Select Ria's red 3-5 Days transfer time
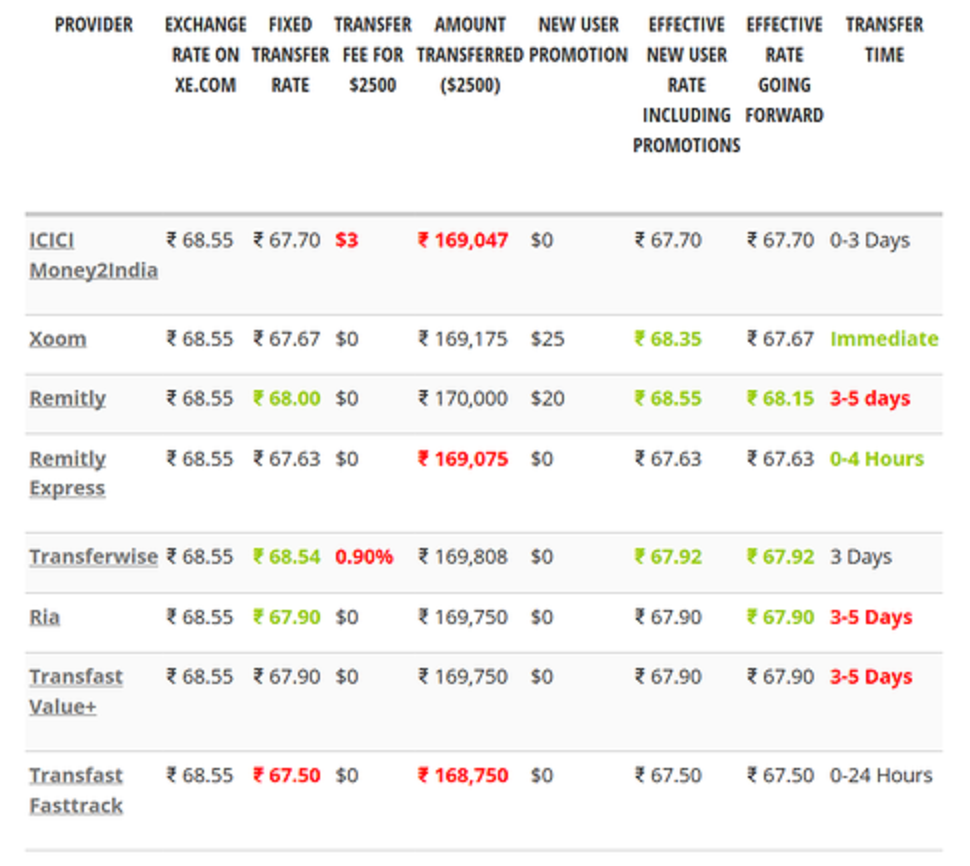 click(871, 617)
